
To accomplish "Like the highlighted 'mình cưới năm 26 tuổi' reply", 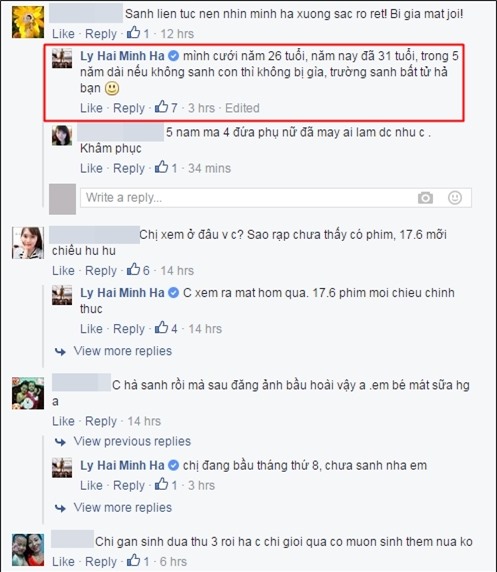I will click(91, 108).
